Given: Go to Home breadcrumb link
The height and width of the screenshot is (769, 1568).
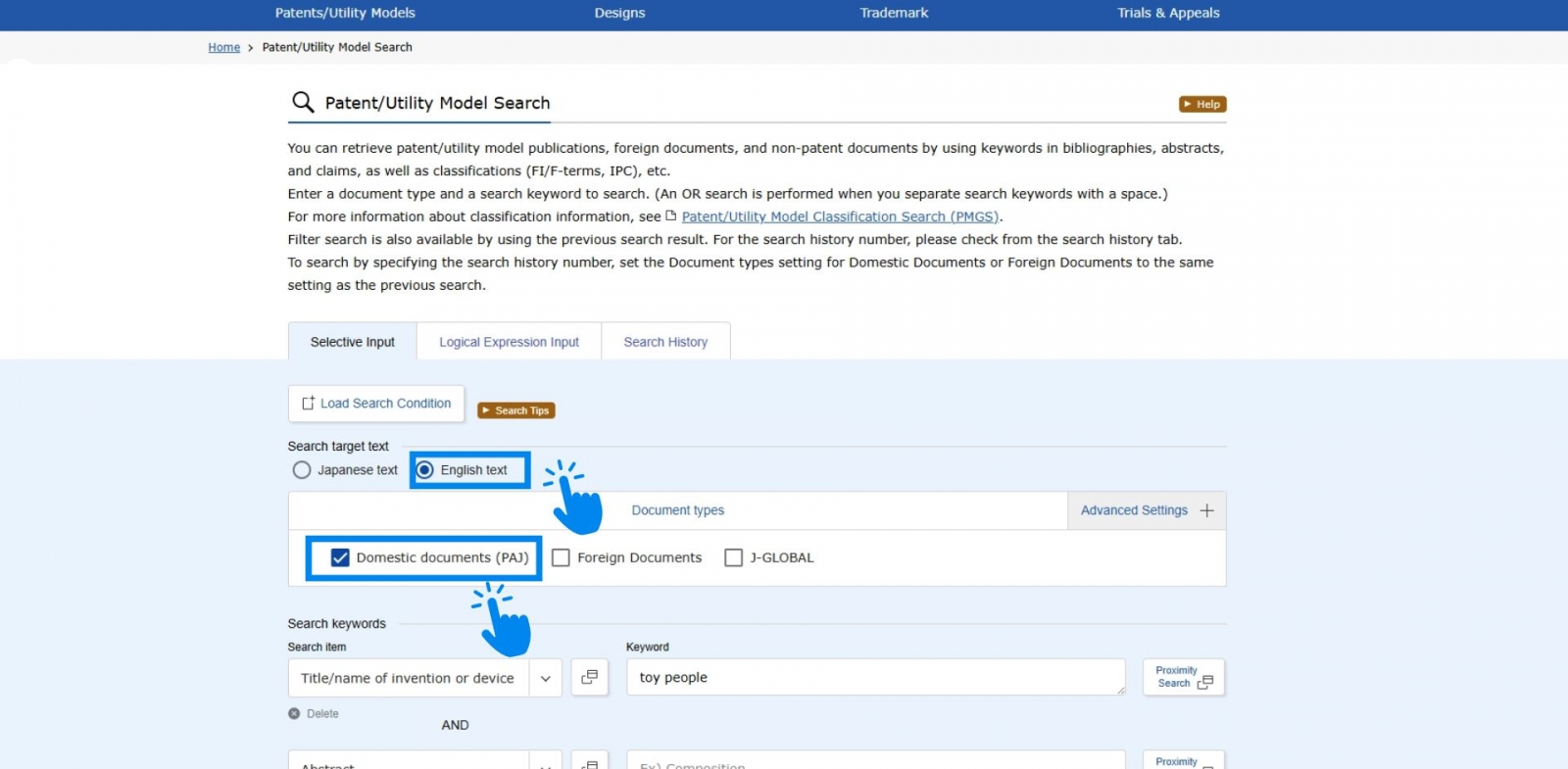Looking at the screenshot, I should 223,47.
